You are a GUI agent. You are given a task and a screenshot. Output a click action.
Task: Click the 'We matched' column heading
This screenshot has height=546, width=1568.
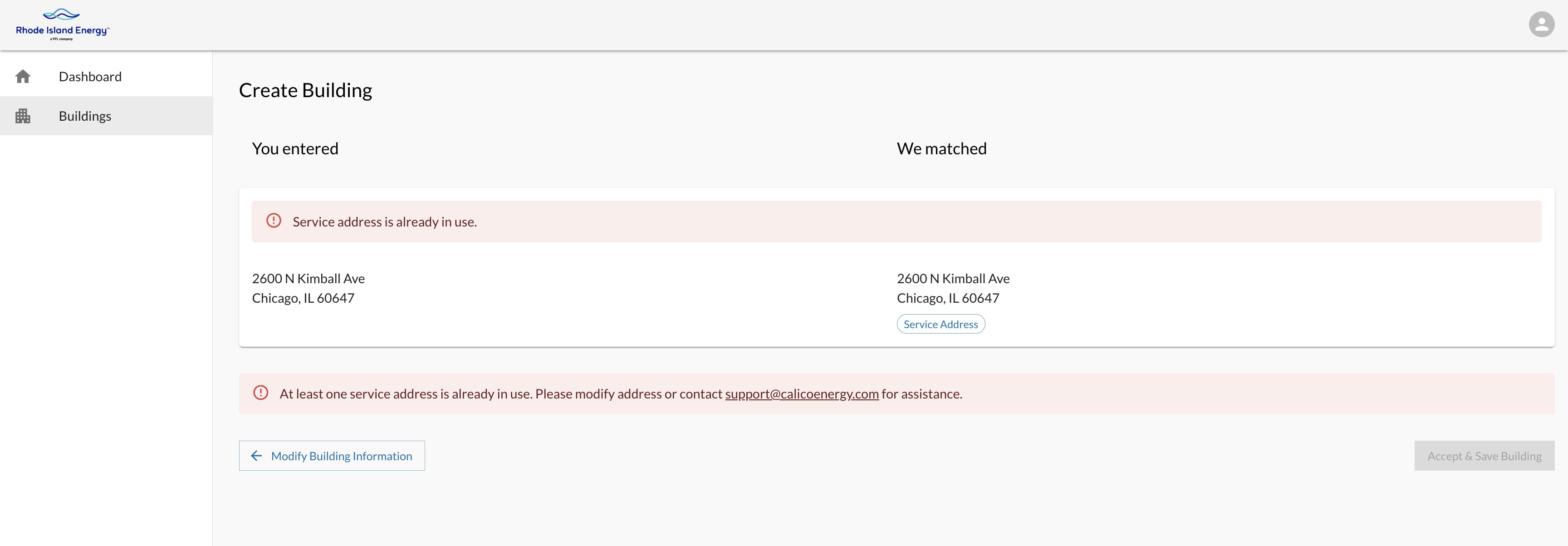coord(941,149)
